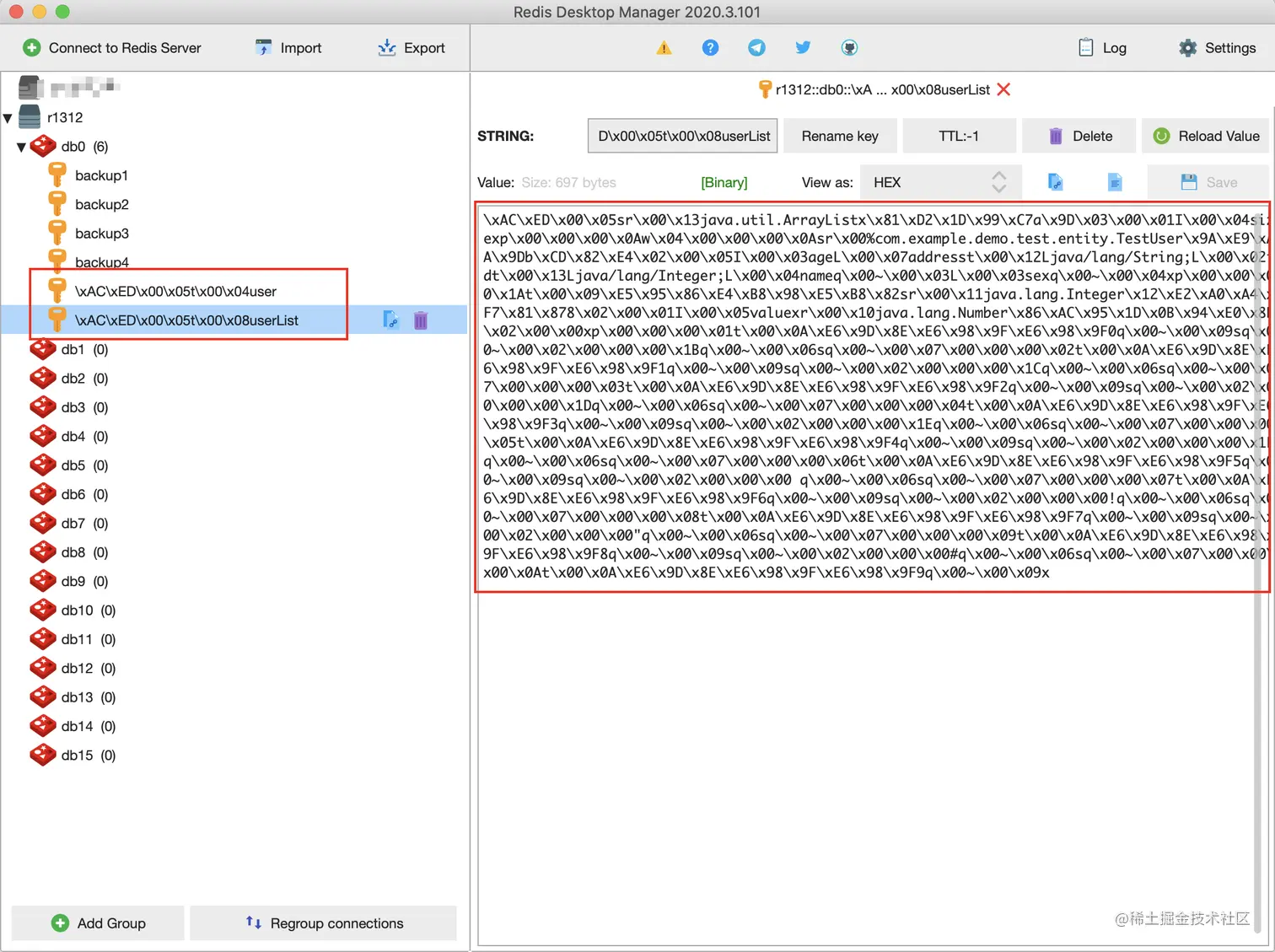Delete the current key

1079,136
